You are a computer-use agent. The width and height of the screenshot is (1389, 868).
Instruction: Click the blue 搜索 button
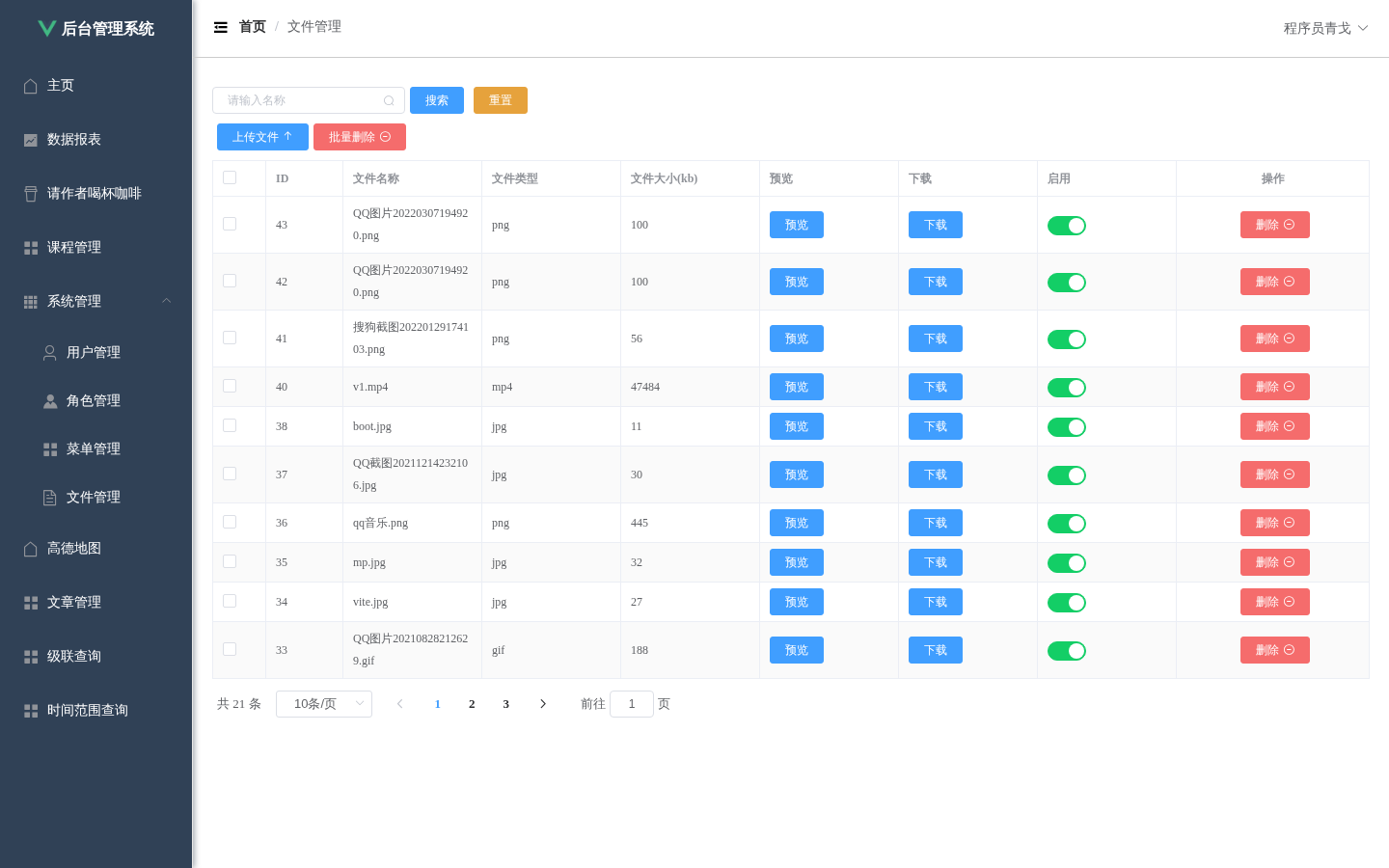[x=437, y=100]
